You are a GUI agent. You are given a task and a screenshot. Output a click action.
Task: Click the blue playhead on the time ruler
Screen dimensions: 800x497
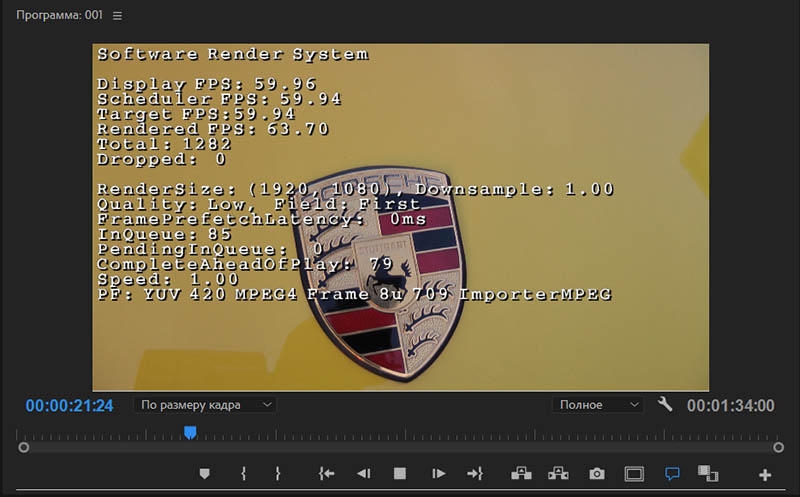190,433
